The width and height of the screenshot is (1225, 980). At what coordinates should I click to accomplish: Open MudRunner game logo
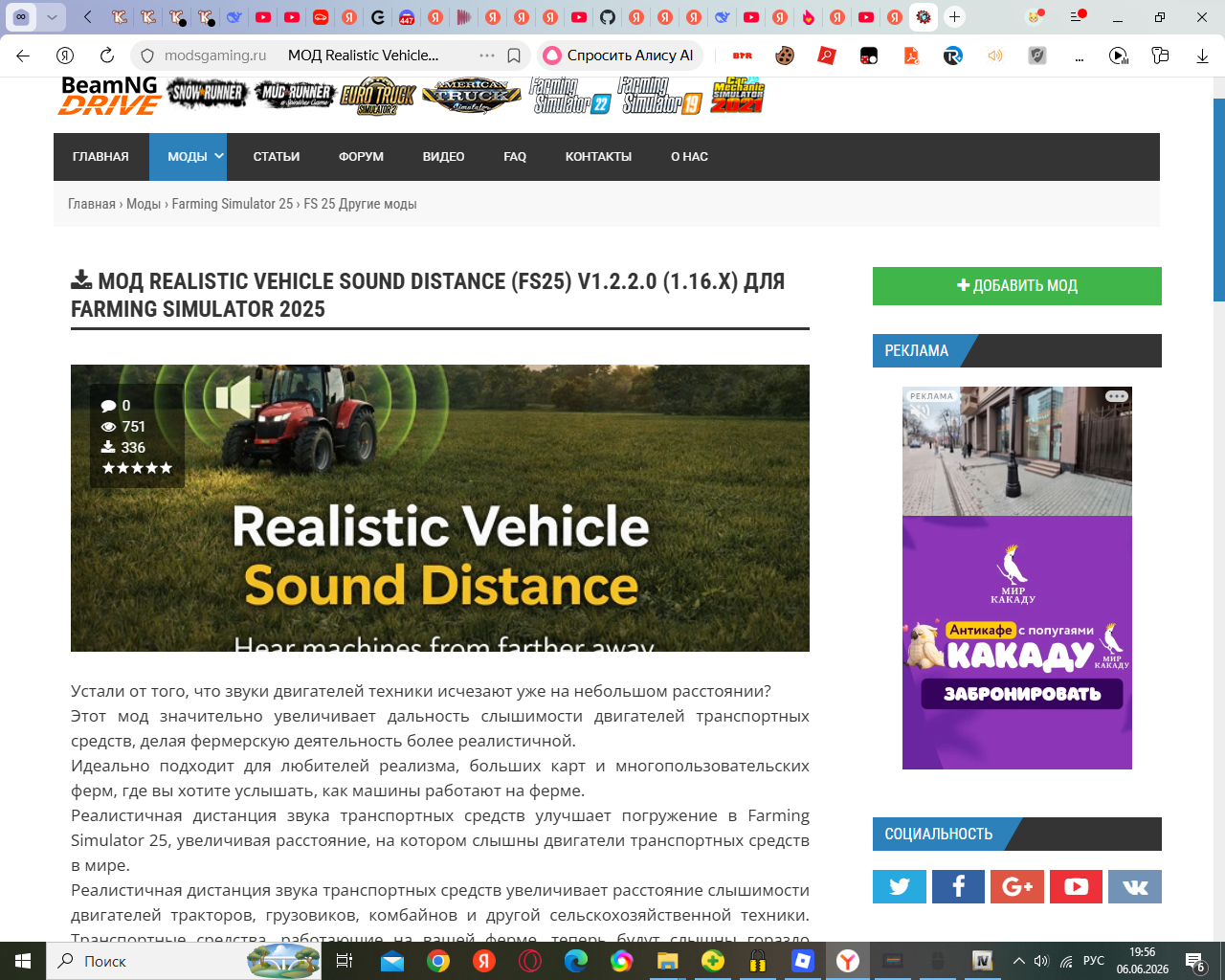(x=295, y=94)
